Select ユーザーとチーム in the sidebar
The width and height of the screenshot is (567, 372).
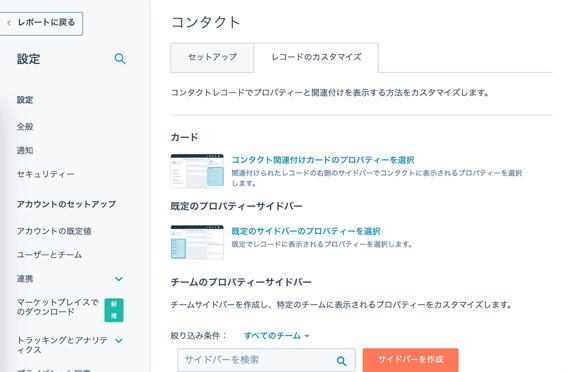50,255
